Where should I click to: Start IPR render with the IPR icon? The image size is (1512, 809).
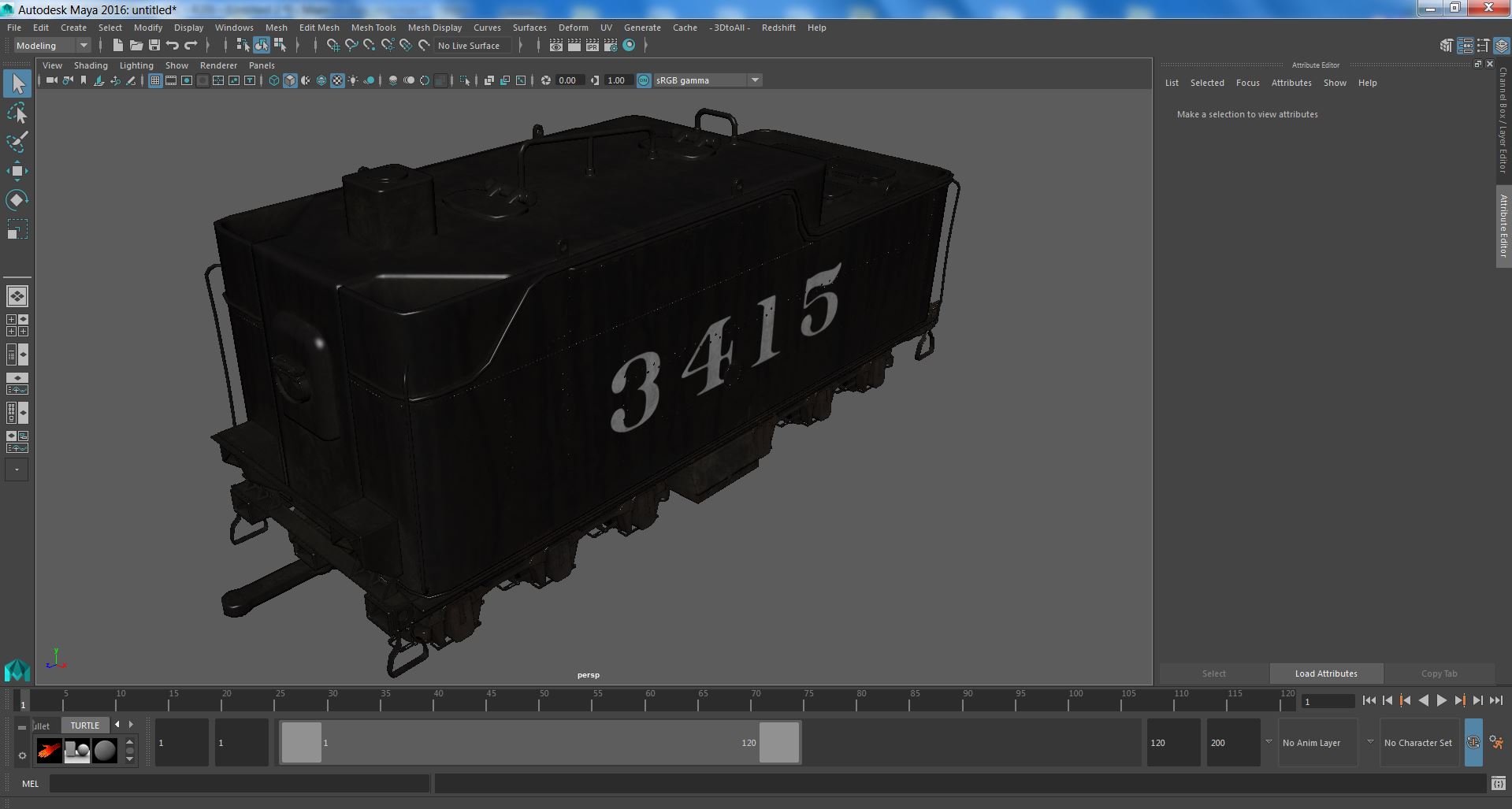[x=593, y=46]
